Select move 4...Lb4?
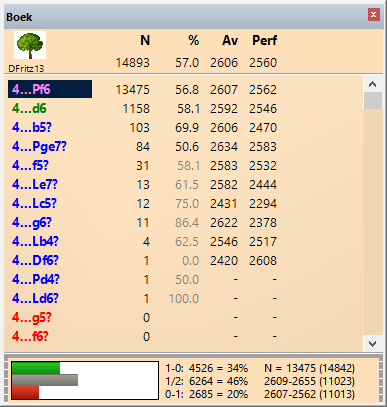 pyautogui.click(x=35, y=241)
